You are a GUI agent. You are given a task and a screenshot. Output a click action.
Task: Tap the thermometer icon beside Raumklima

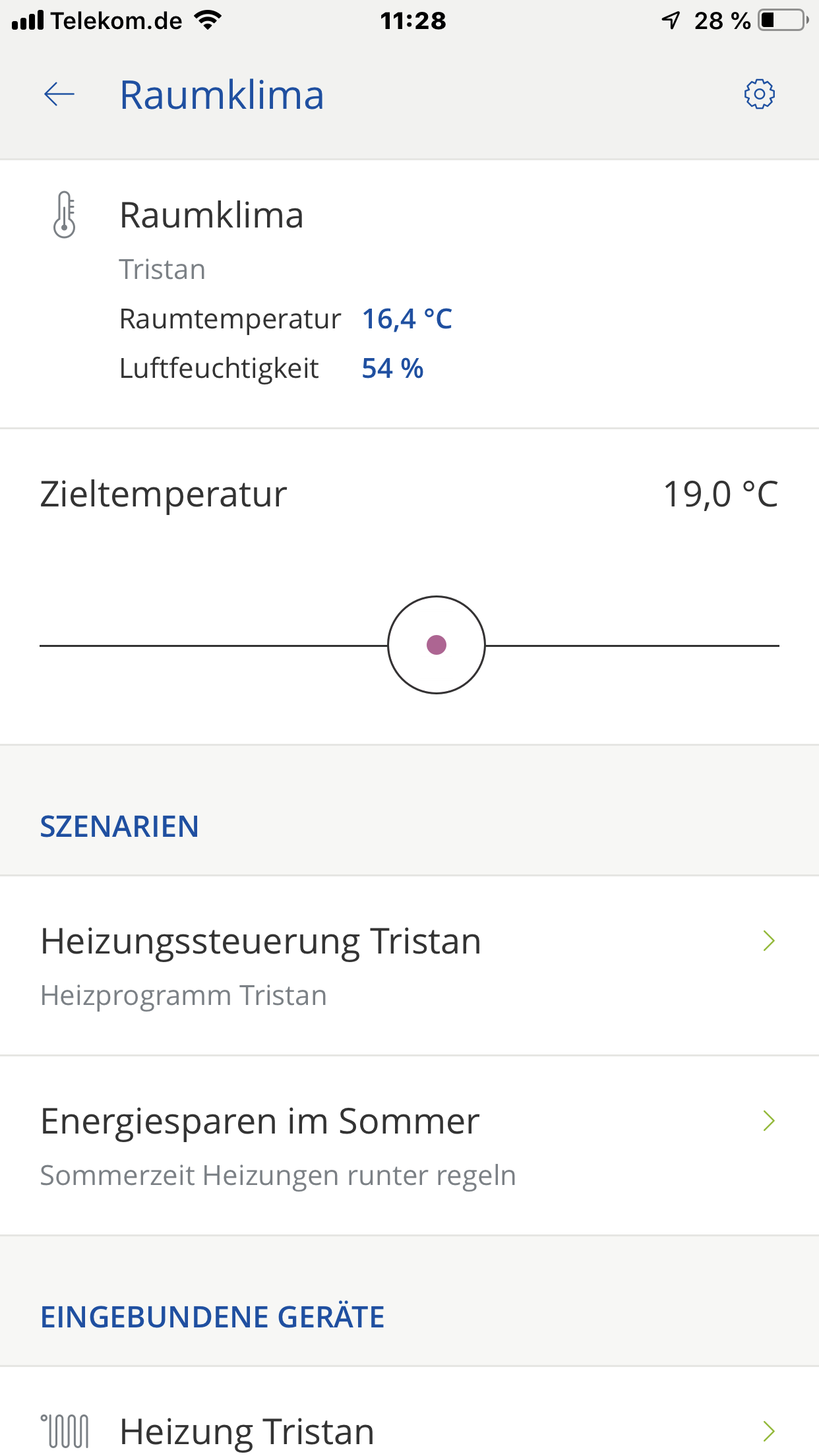(x=64, y=215)
